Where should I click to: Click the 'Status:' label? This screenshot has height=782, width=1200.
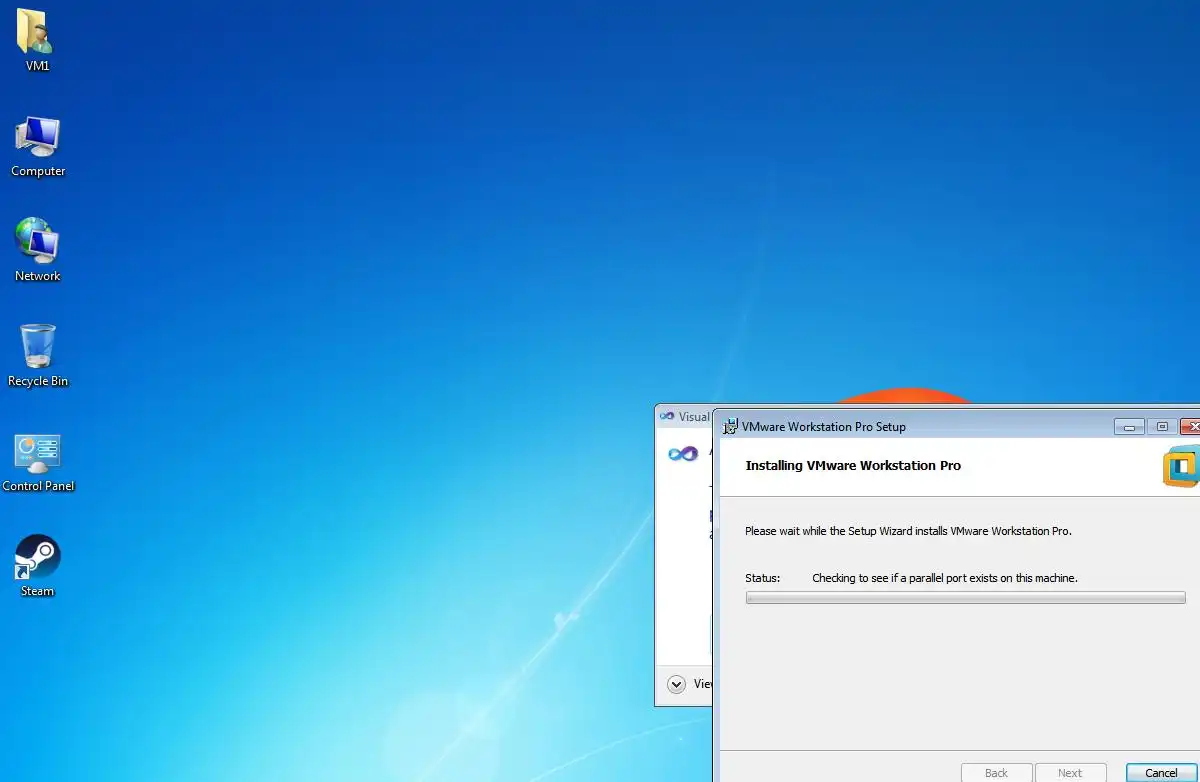[x=762, y=578]
